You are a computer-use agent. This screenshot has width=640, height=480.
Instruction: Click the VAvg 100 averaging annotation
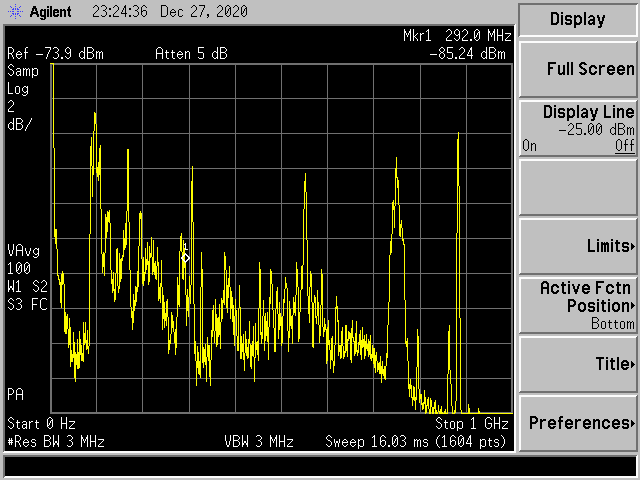click(22, 259)
